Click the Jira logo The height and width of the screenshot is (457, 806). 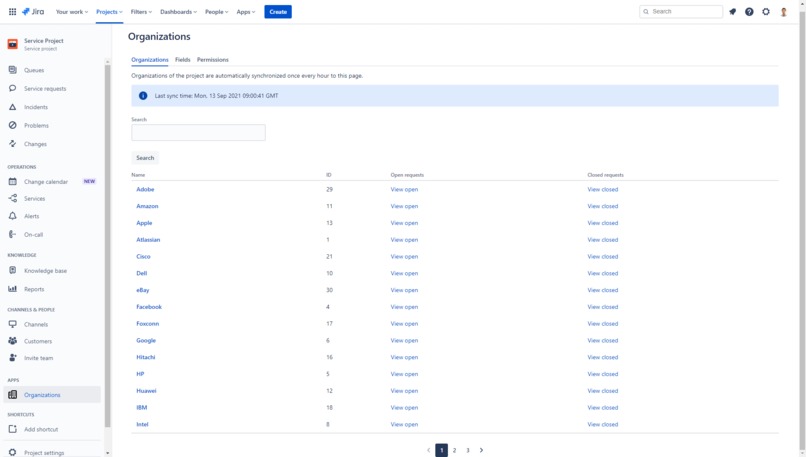click(33, 11)
